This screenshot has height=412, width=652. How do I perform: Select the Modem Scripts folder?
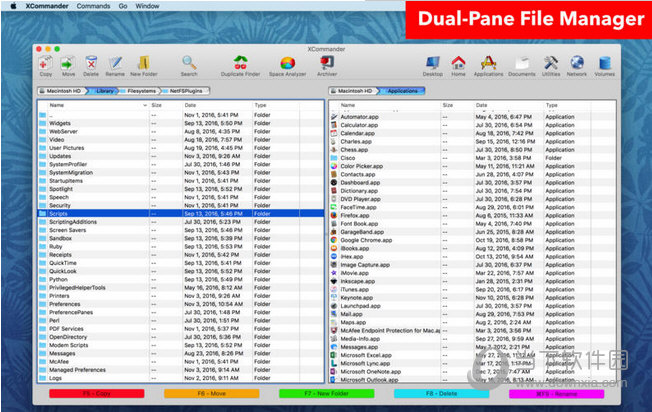click(x=181, y=345)
